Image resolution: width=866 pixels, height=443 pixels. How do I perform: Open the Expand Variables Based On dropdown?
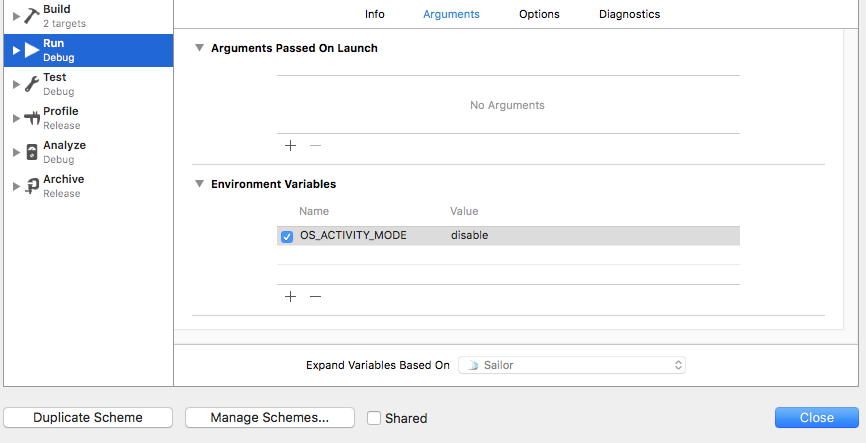[572, 365]
